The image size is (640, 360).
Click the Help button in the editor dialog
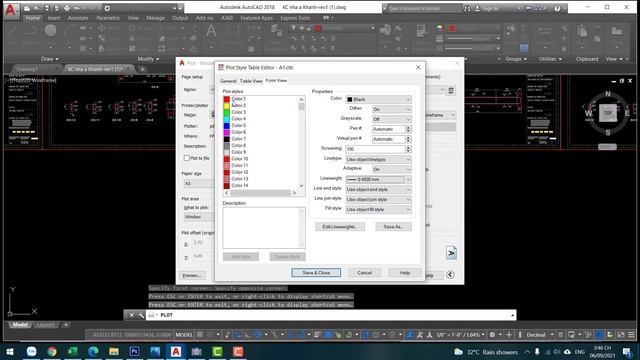405,273
